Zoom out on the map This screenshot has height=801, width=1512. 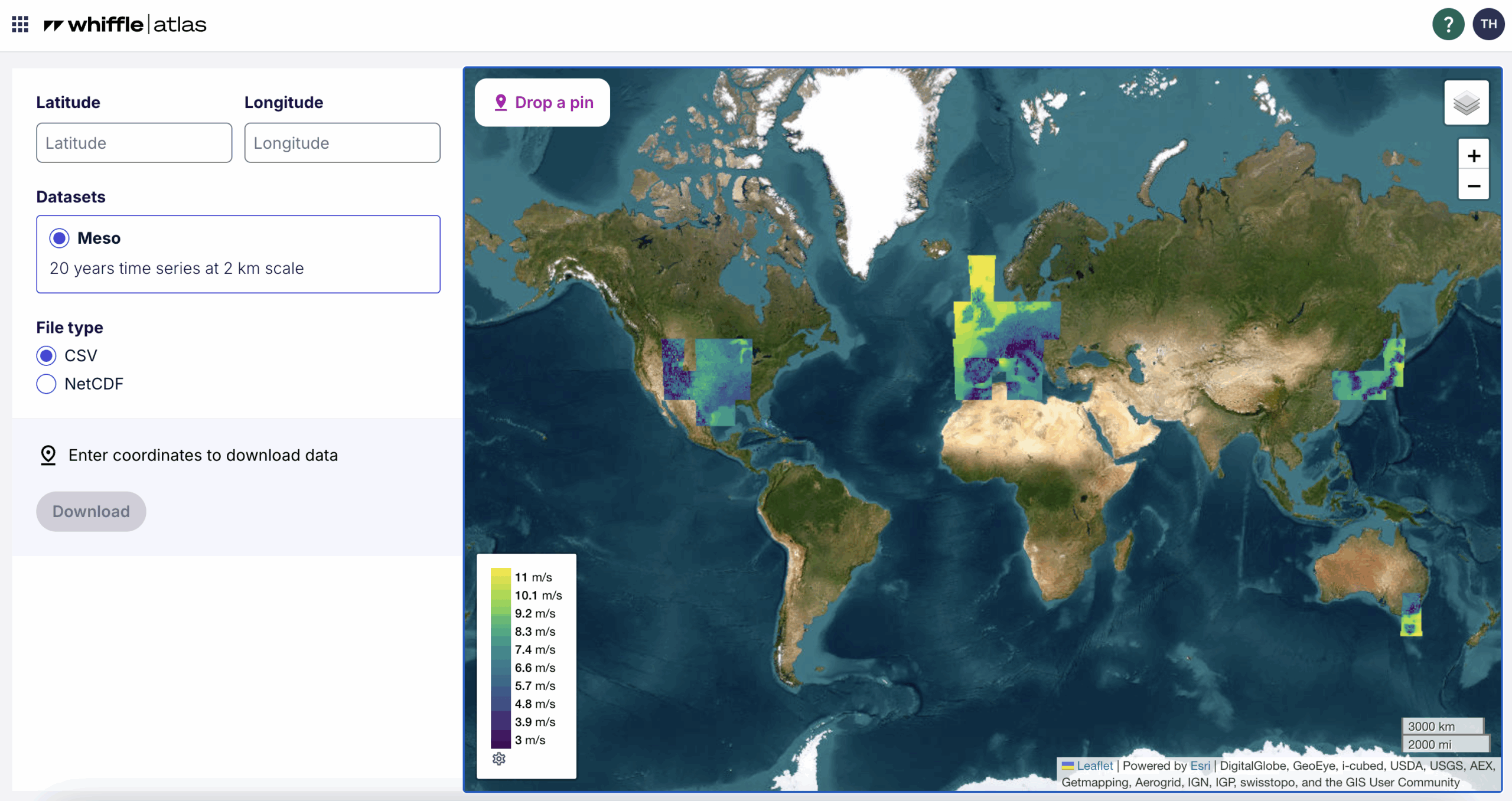click(x=1474, y=186)
